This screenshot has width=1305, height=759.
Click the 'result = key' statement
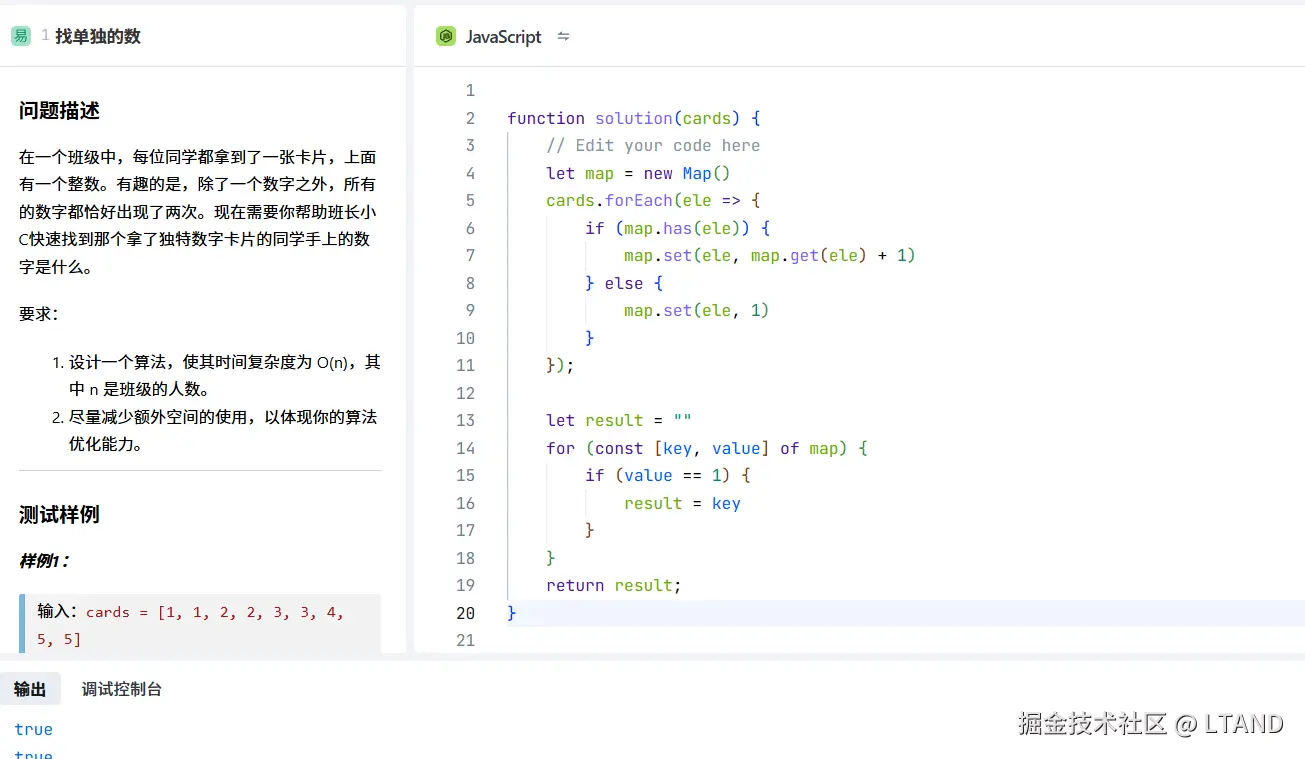pos(682,504)
